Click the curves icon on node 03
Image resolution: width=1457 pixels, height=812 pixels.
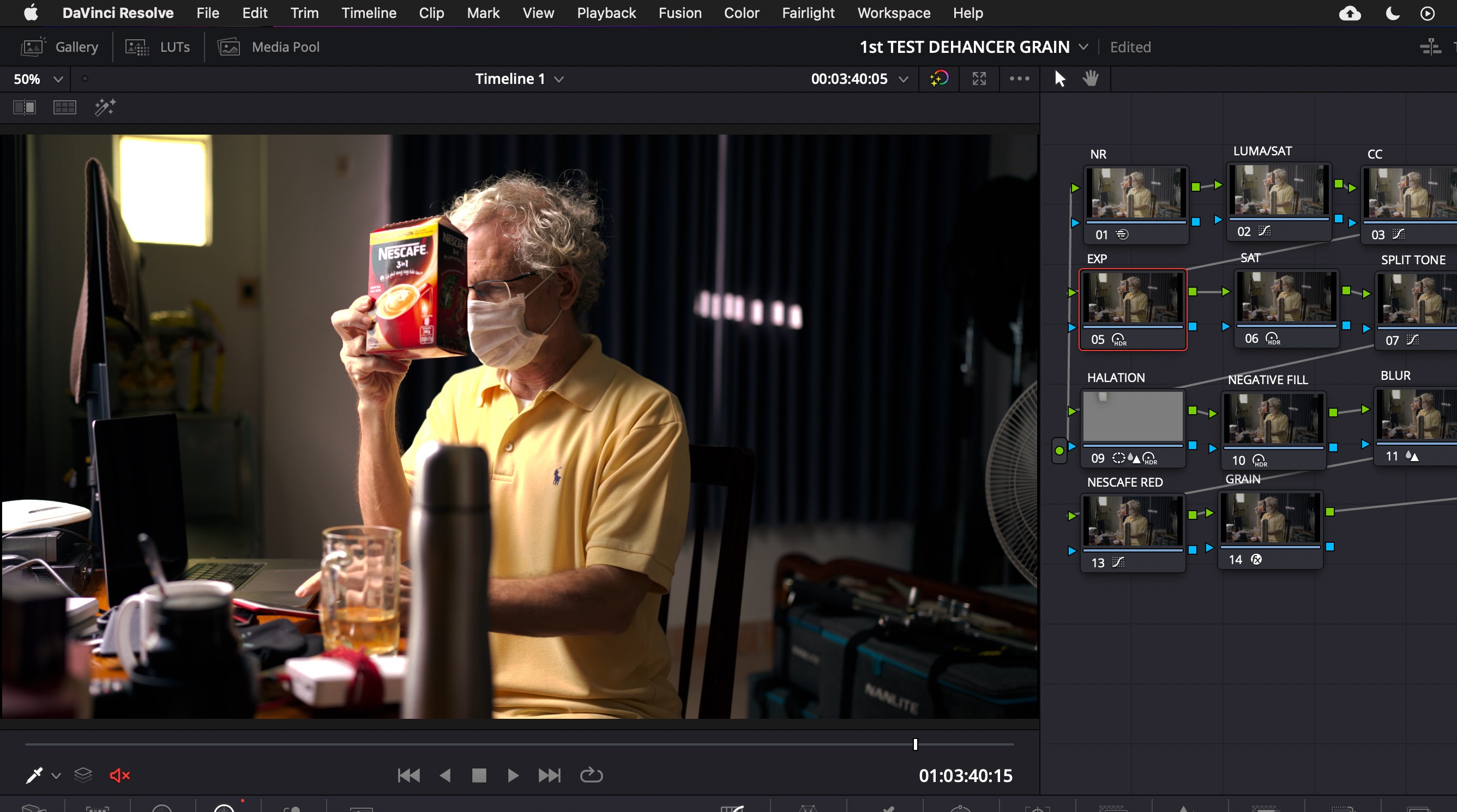pos(1399,234)
